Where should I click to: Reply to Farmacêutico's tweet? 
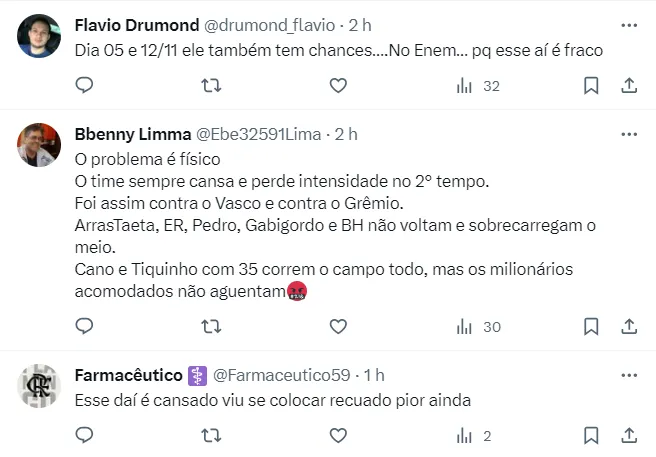(x=85, y=435)
